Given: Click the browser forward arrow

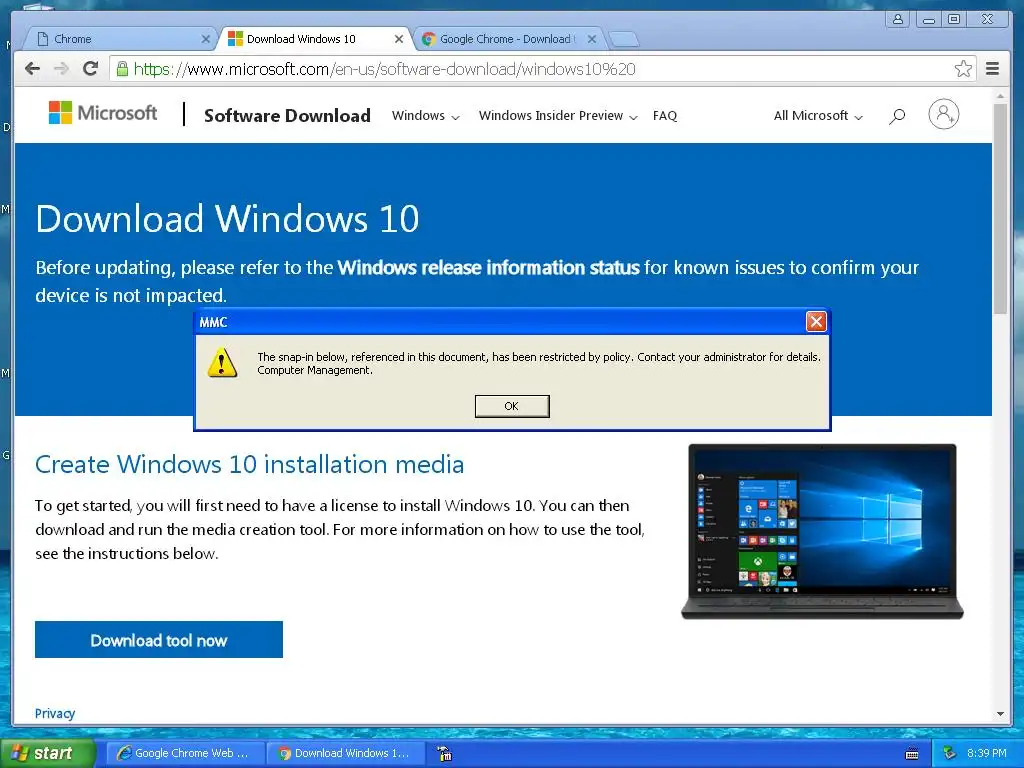Looking at the screenshot, I should tap(61, 69).
